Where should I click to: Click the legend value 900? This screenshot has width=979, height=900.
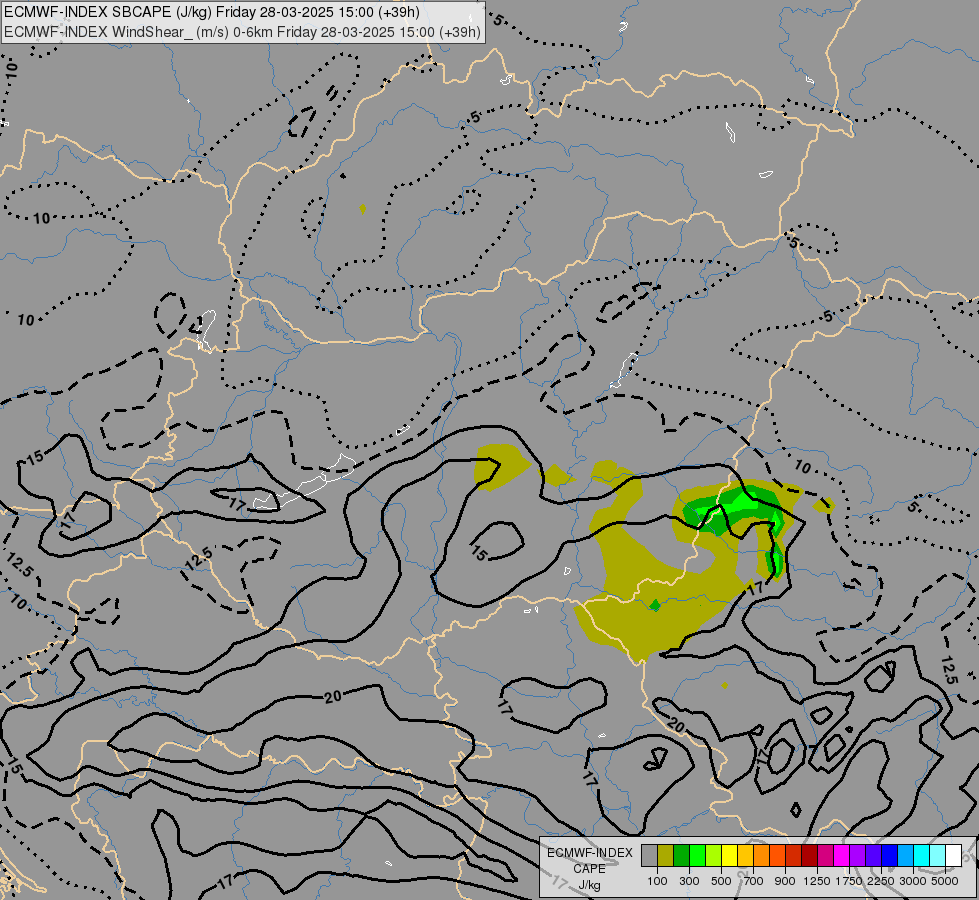tap(785, 881)
